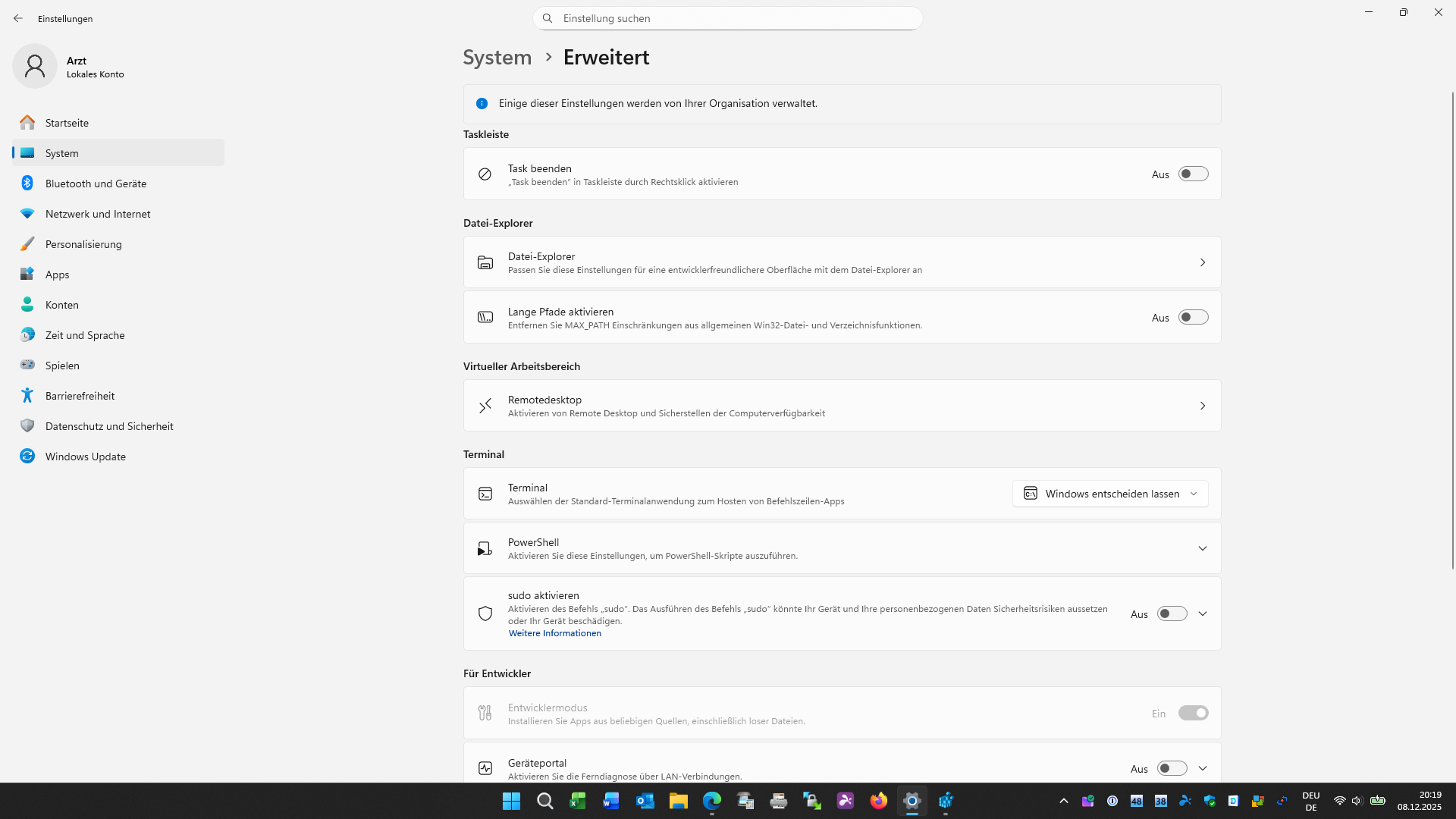The image size is (1456, 819).
Task: Expand the PowerShell settings section
Action: point(1203,548)
